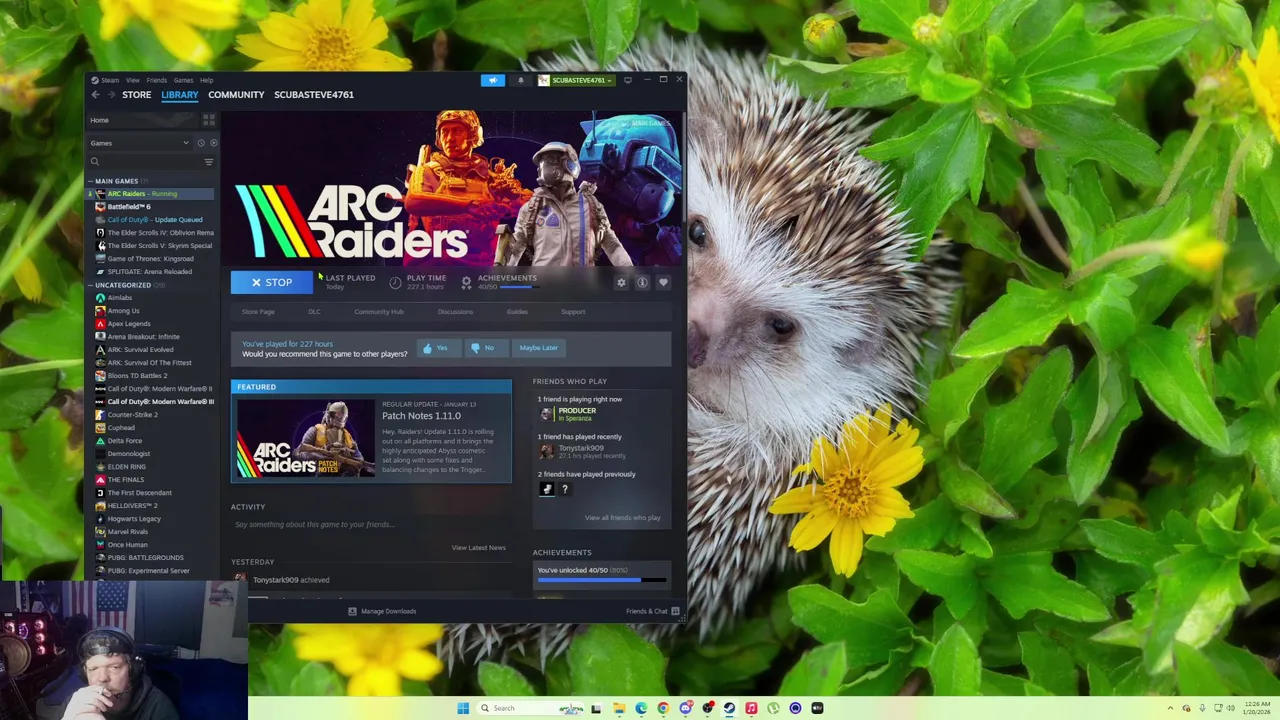Open game info icon

click(642, 283)
